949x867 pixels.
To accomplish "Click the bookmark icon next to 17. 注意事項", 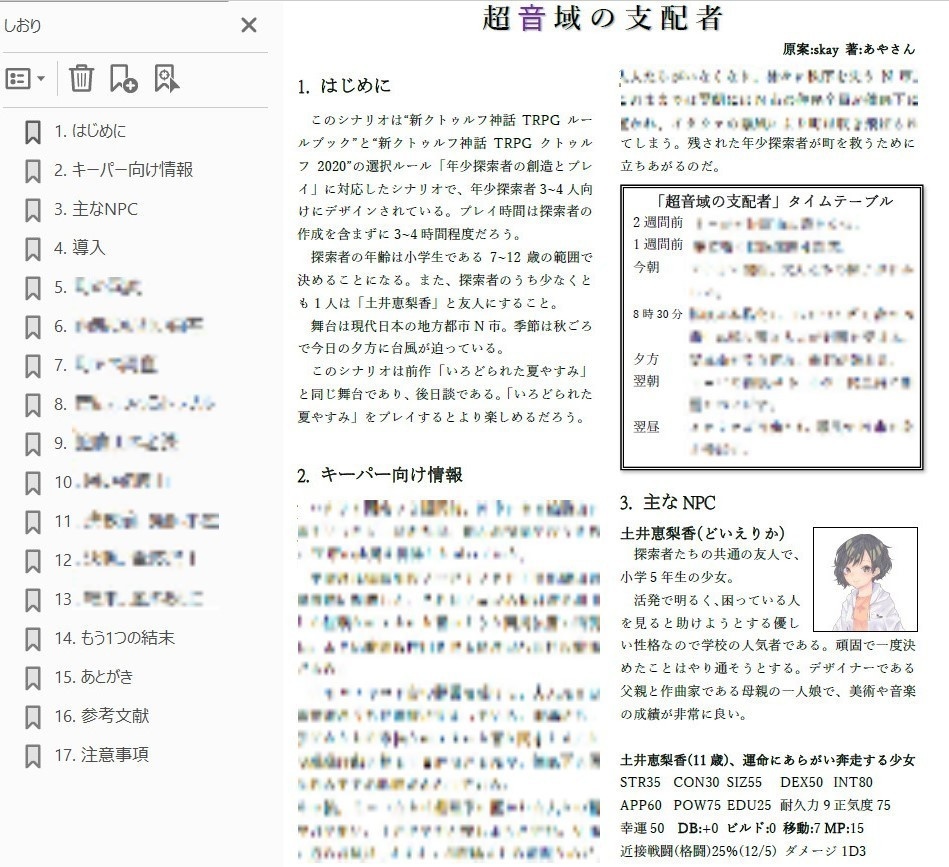I will [33, 754].
